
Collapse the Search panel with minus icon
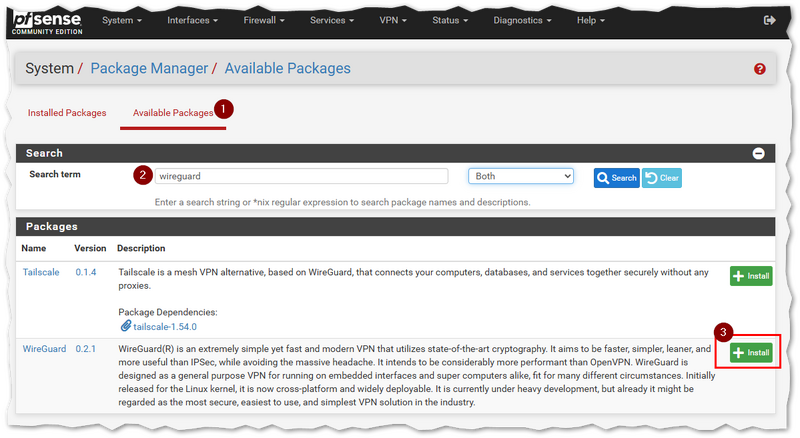point(758,153)
